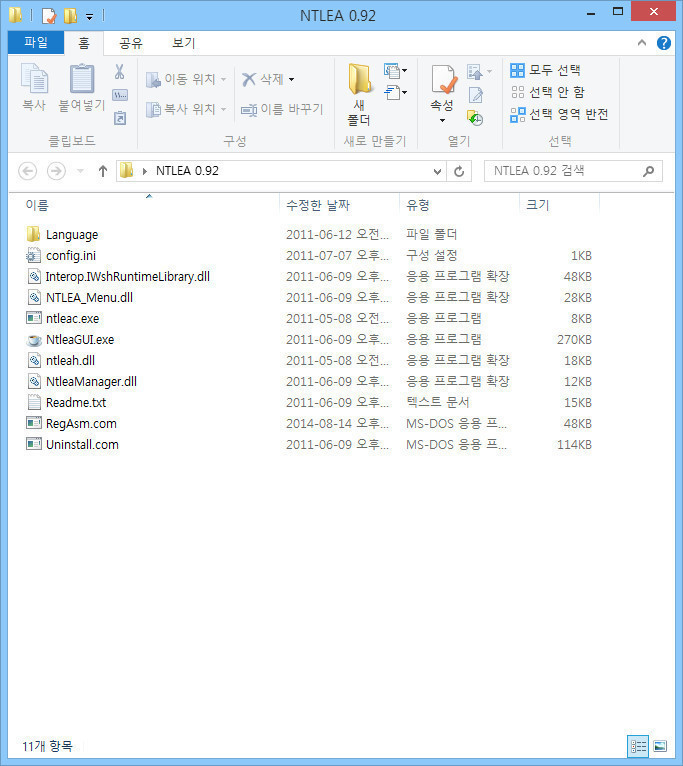
Task: Click NTLEA 0.92 in address bar path
Action: [x=187, y=171]
